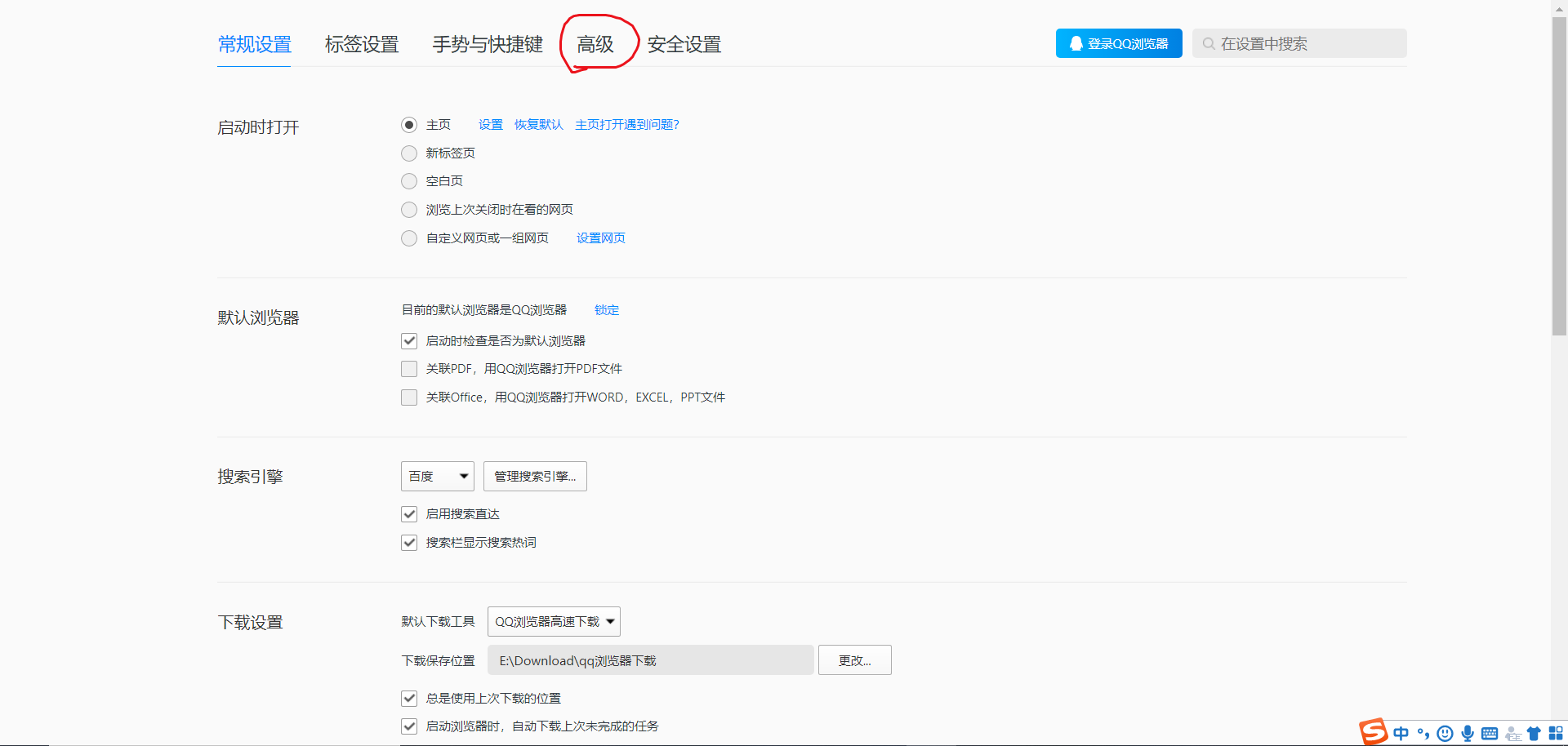Click the 默认浏览器 section heading
This screenshot has width=1568, height=746.
coord(258,317)
